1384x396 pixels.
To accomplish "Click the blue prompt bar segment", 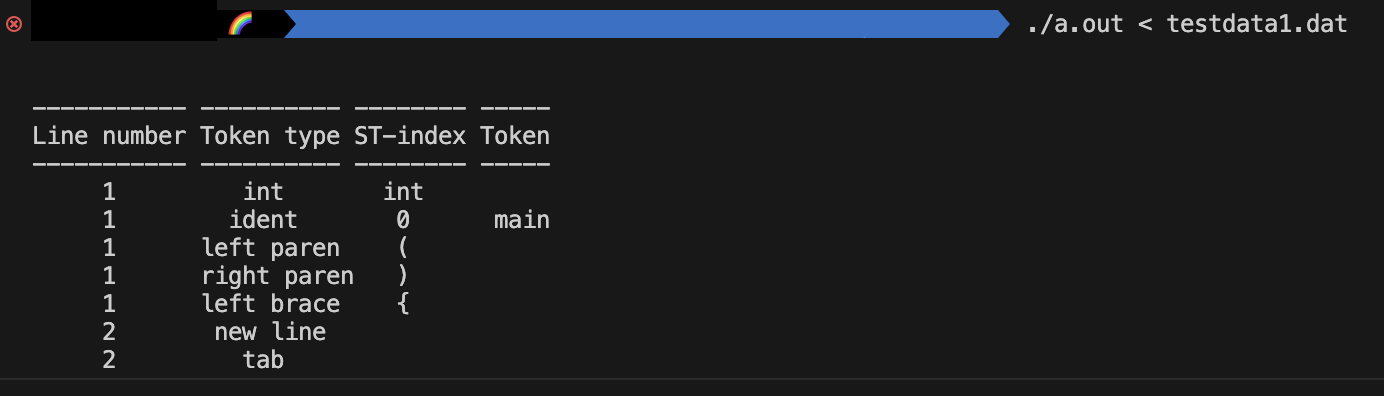I will coord(647,24).
